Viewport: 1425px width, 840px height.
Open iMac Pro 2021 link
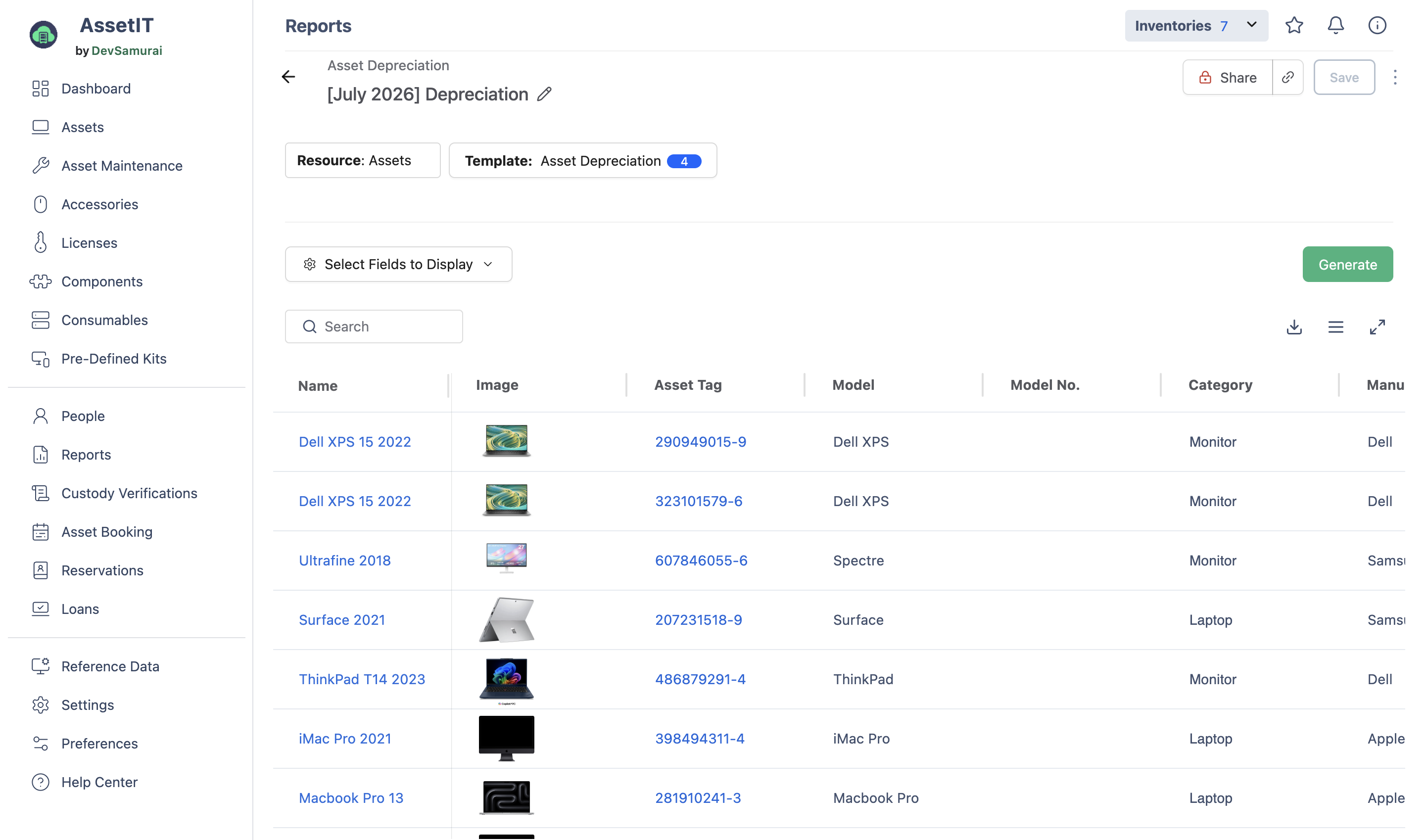tap(345, 739)
